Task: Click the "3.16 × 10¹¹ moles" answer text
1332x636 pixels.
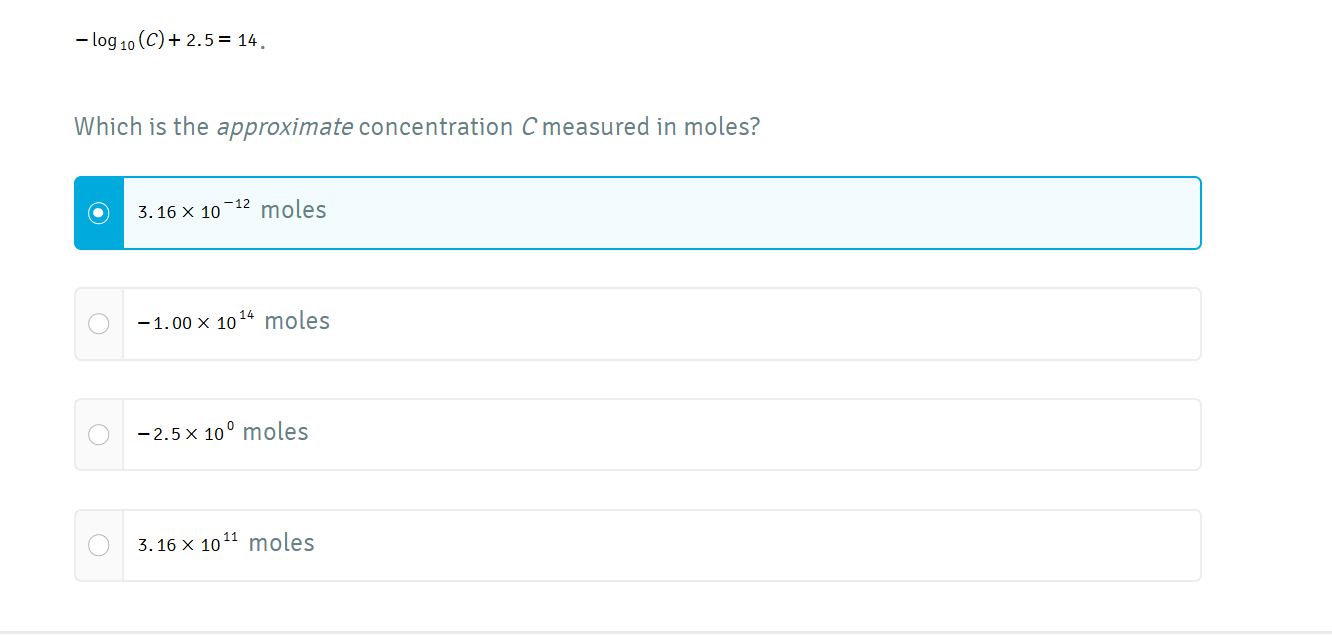Action: pyautogui.click(x=226, y=544)
